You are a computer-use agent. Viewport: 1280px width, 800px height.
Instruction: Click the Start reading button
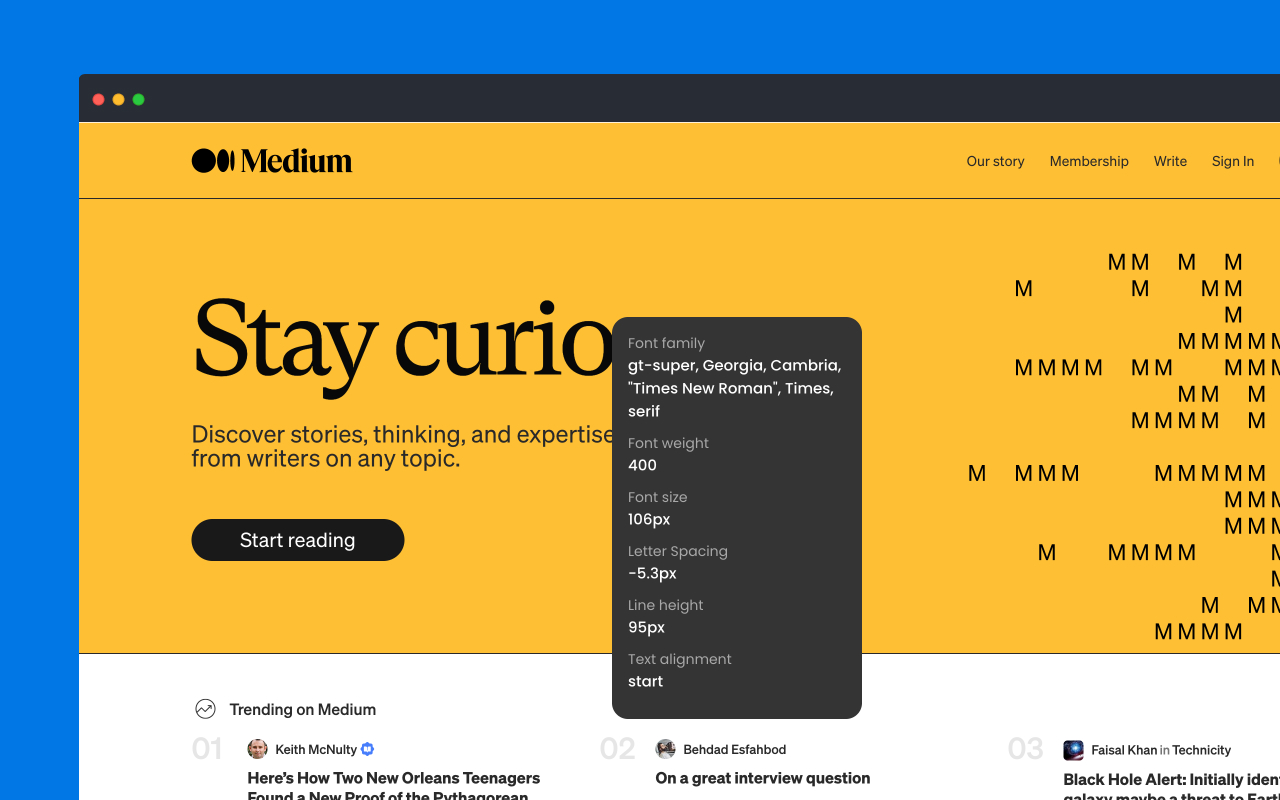click(297, 539)
